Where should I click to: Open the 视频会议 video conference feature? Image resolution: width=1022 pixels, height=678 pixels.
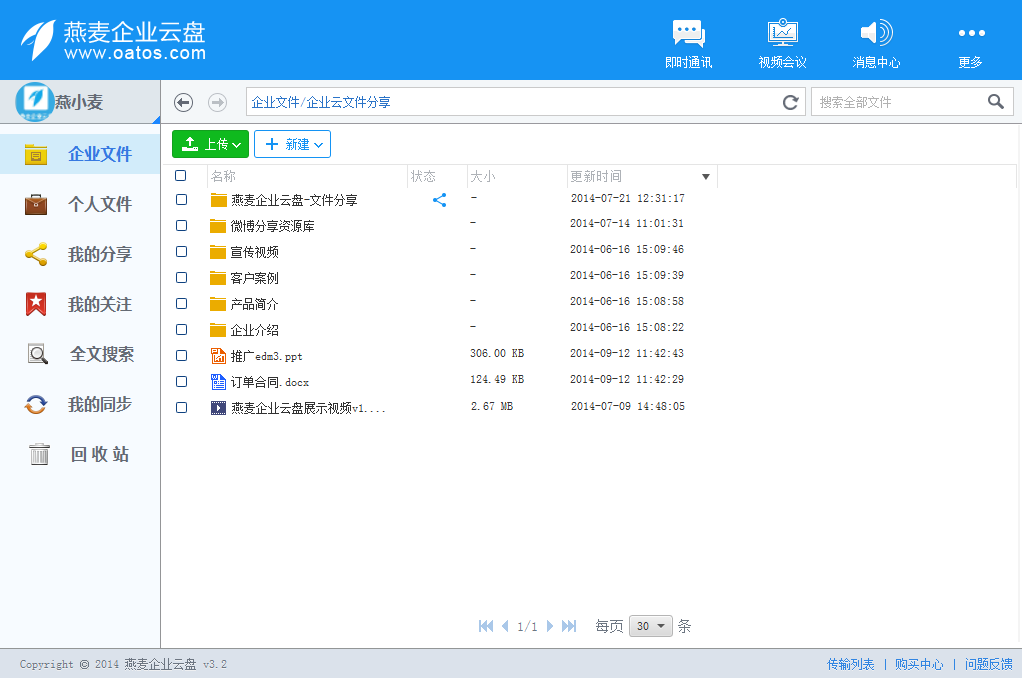tap(781, 40)
